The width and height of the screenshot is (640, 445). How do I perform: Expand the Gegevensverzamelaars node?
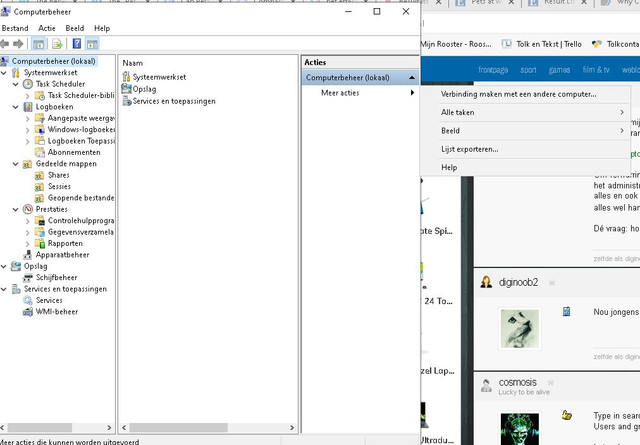click(27, 232)
